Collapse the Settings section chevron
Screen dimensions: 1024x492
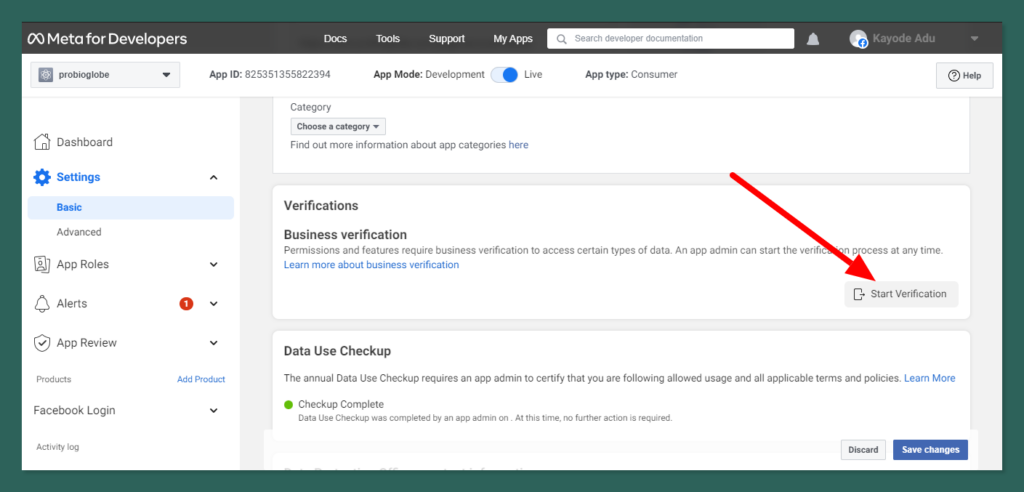pos(213,177)
